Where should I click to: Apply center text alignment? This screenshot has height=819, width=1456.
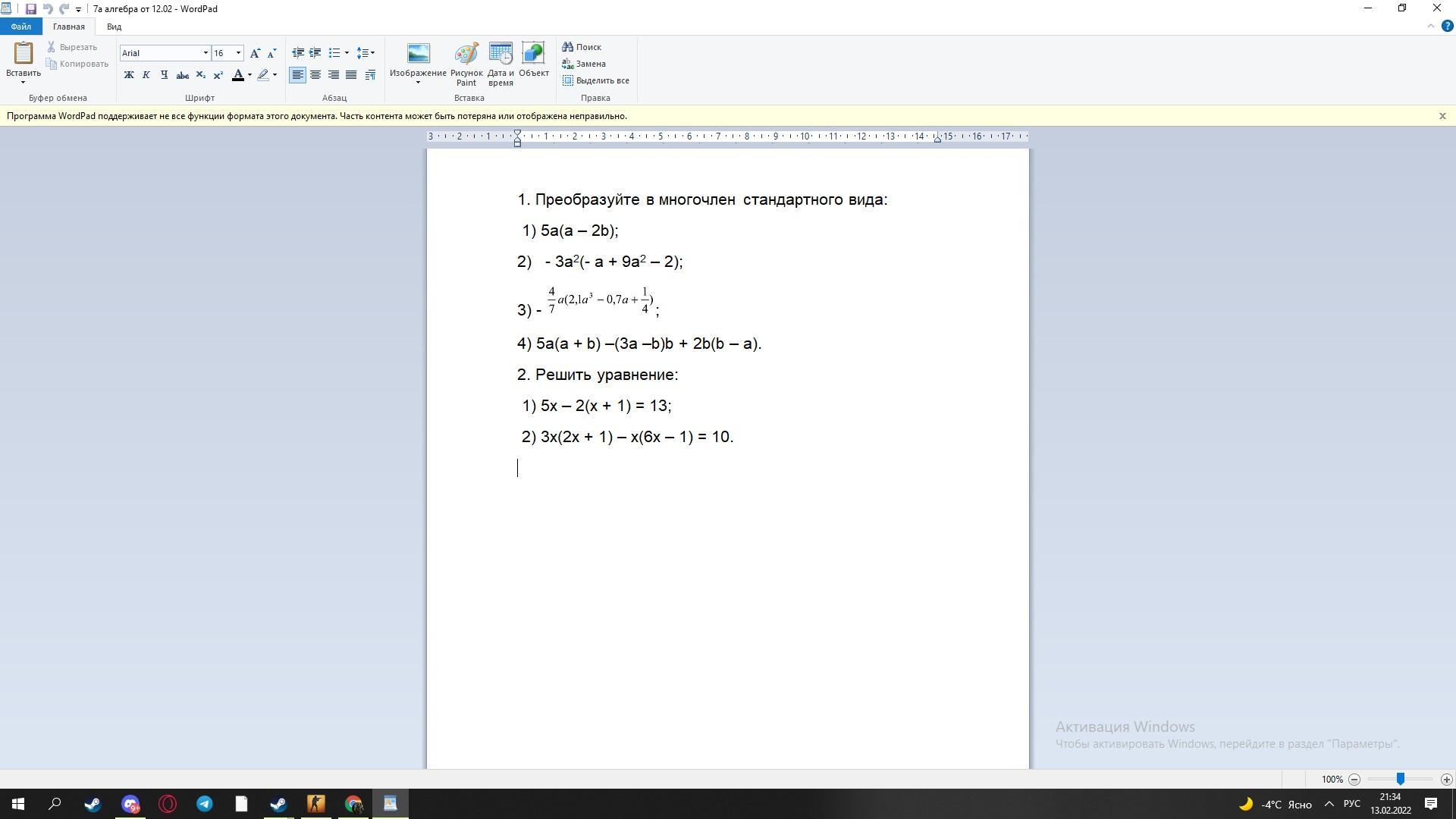[315, 75]
